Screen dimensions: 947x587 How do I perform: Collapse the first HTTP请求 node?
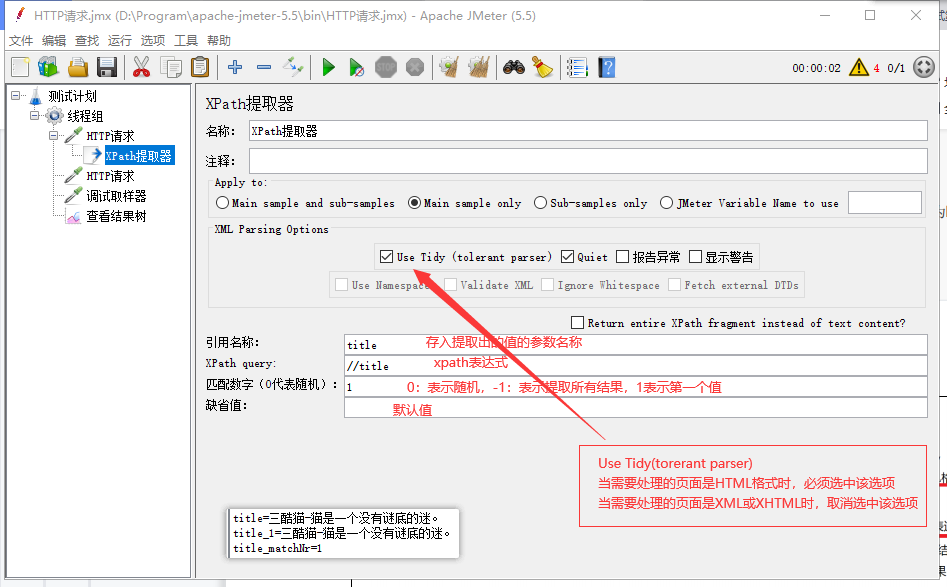click(54, 136)
